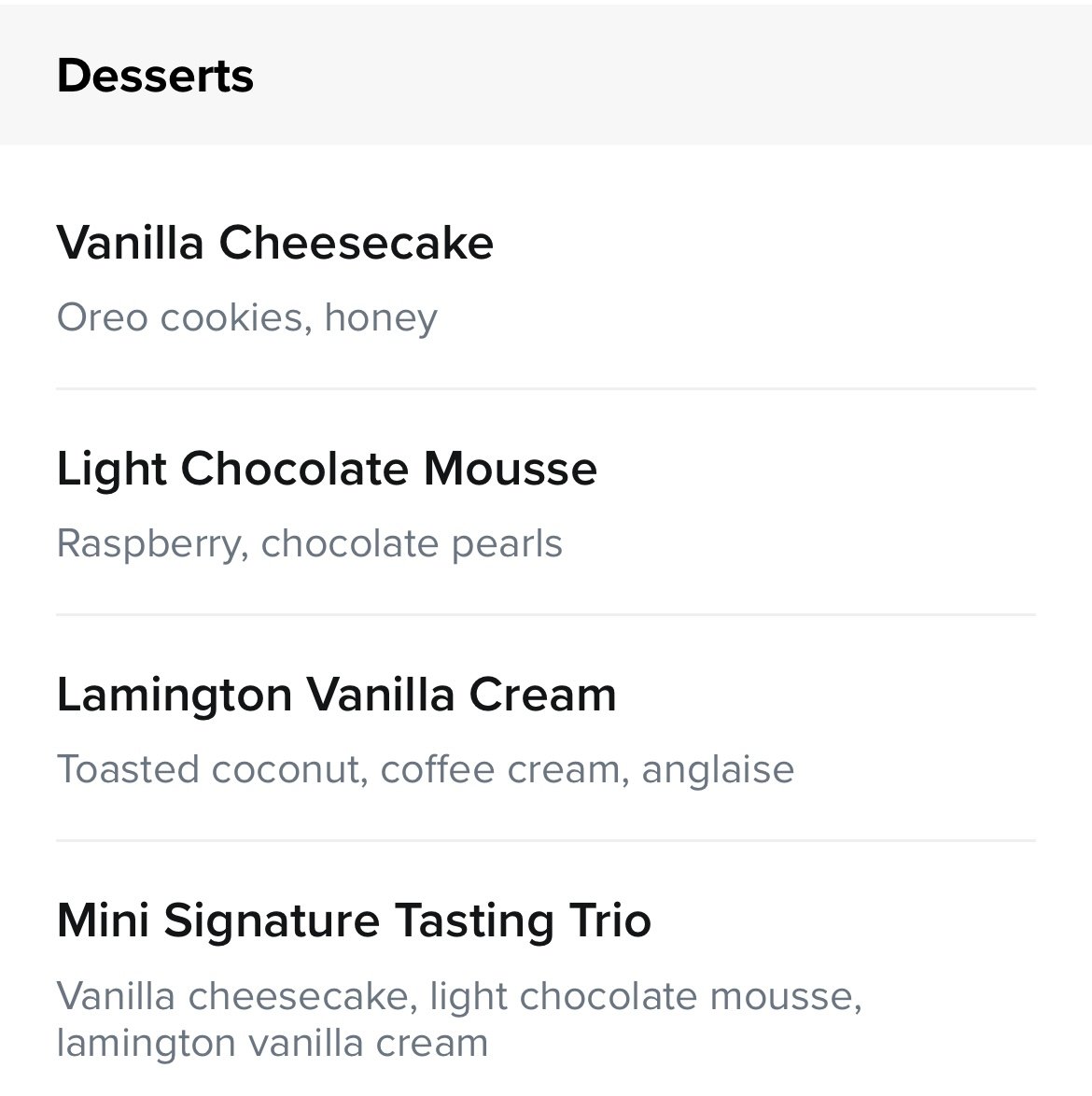1092x1096 pixels.
Task: Select Toasted coconut, coffee cream description
Action: click(x=426, y=769)
